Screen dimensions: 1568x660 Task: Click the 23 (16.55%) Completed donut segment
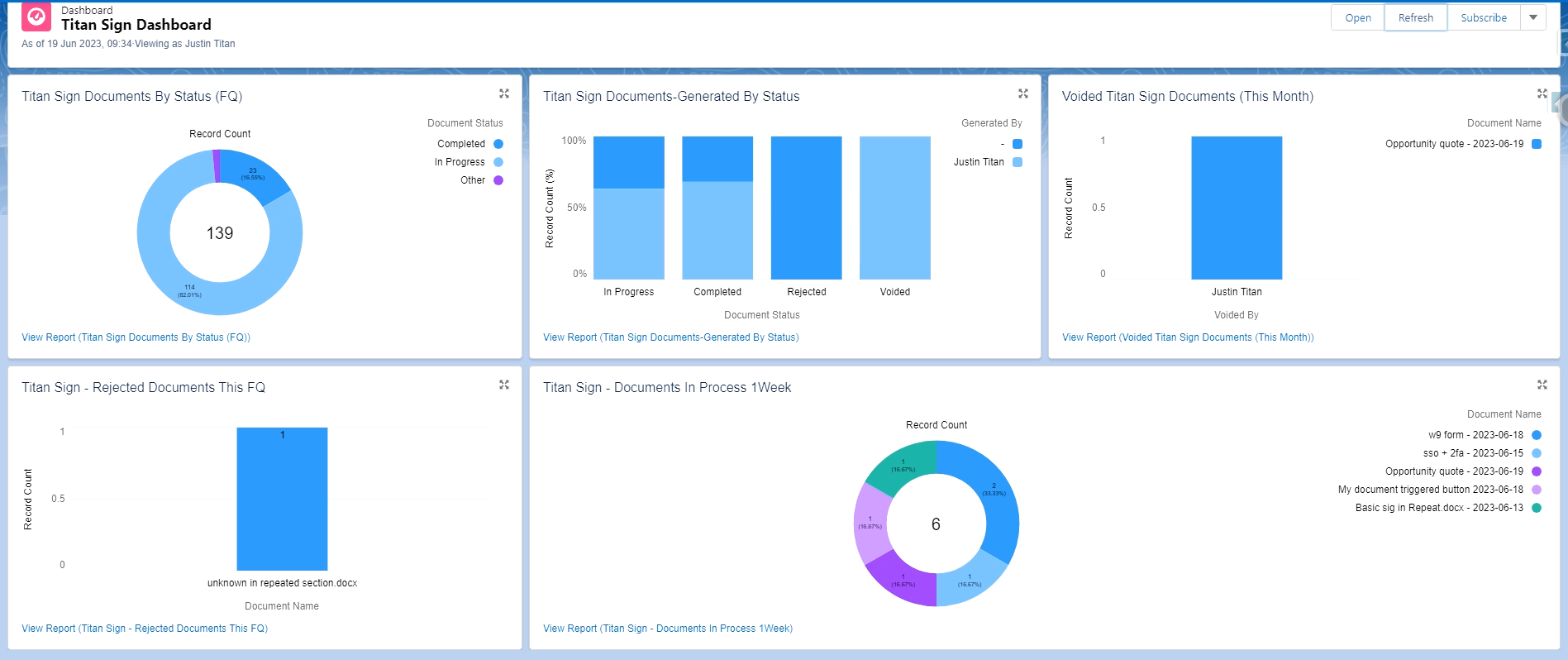pos(253,174)
